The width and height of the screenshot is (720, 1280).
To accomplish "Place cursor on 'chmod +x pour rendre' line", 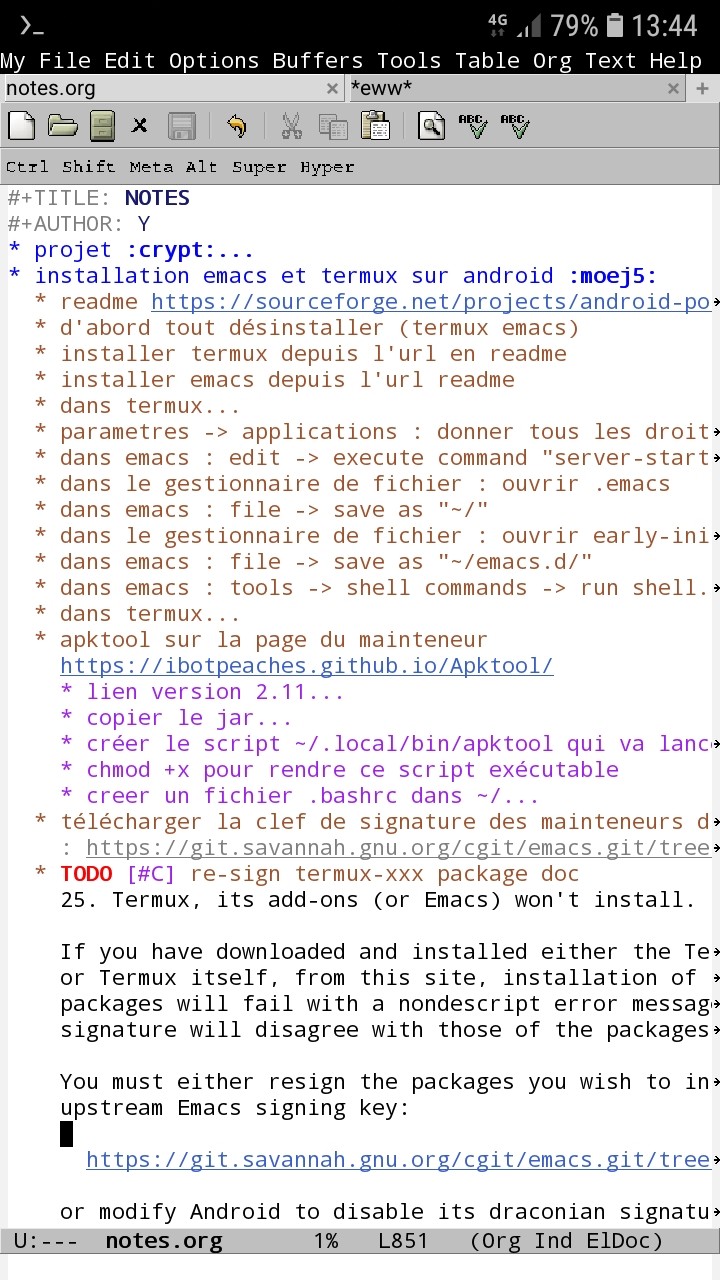I will point(339,770).
